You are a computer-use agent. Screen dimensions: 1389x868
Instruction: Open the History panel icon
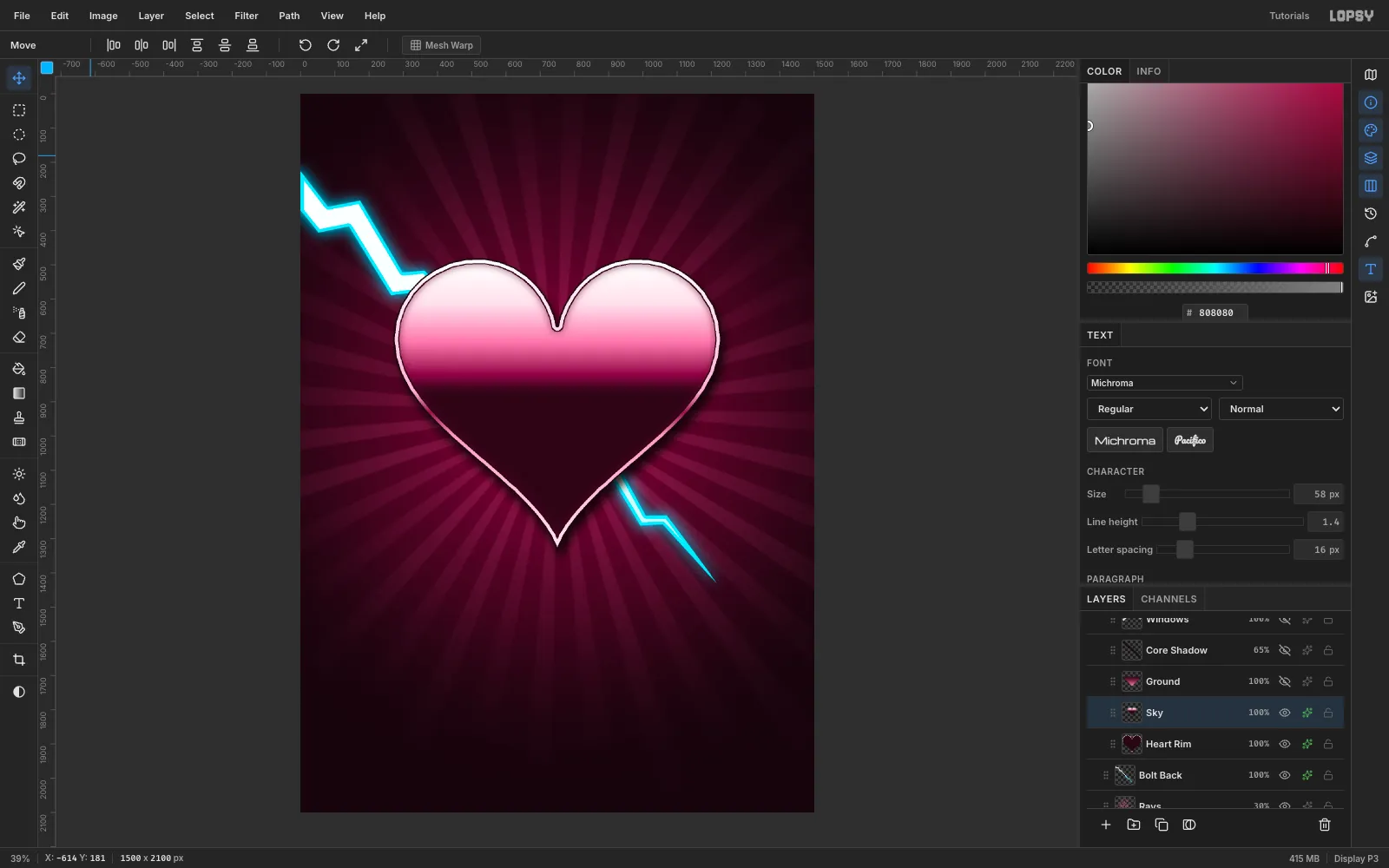(1371, 214)
